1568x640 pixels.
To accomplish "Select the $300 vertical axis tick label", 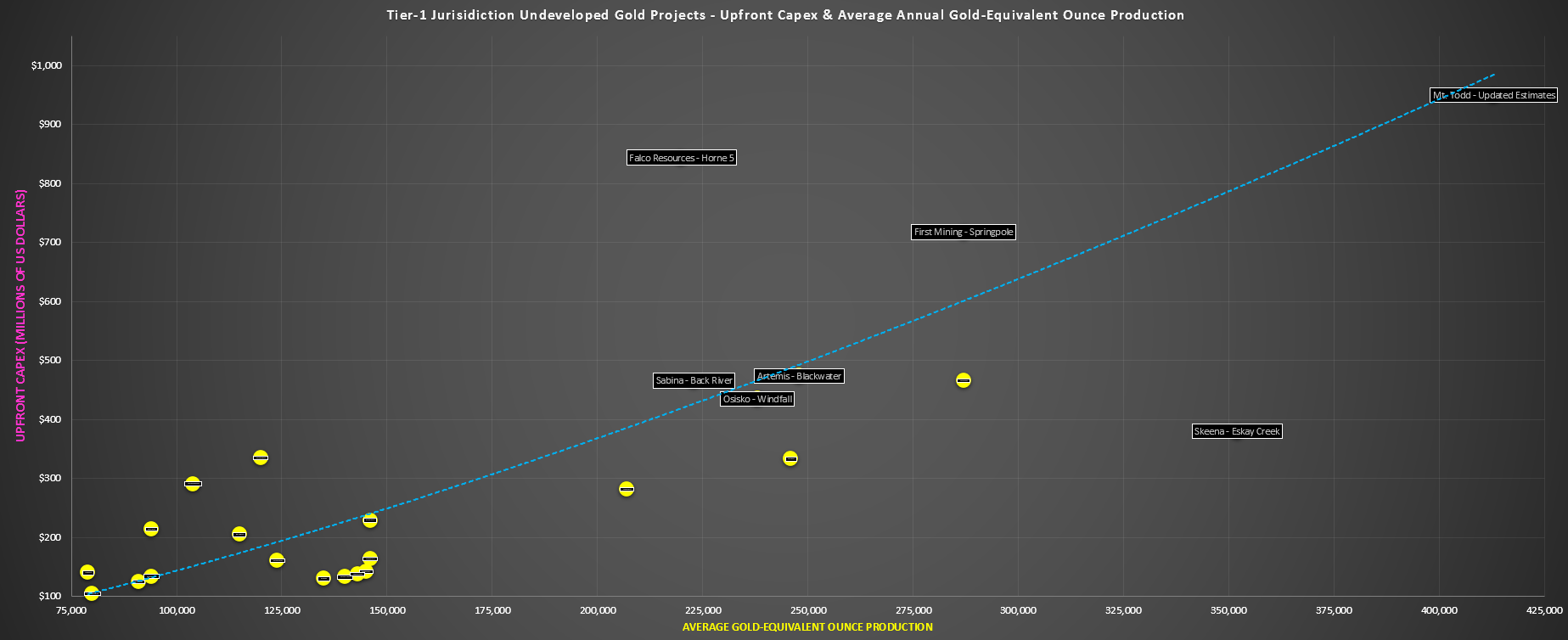I will (51, 478).
